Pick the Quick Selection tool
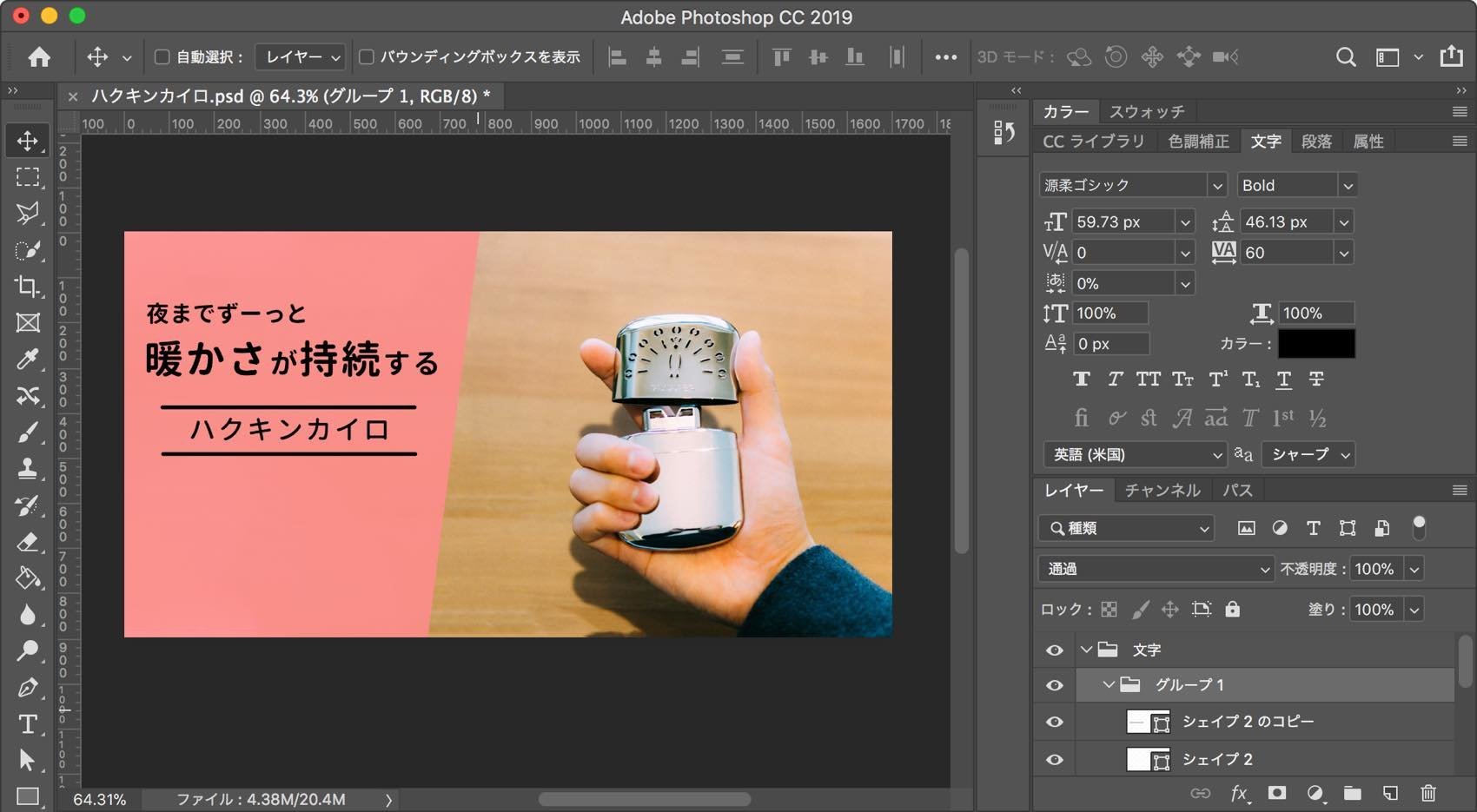Image resolution: width=1477 pixels, height=812 pixels. 28,250
